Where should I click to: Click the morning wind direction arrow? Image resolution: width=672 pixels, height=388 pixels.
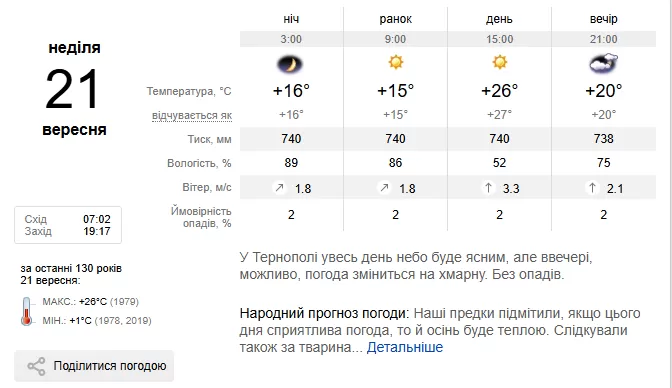(384, 188)
